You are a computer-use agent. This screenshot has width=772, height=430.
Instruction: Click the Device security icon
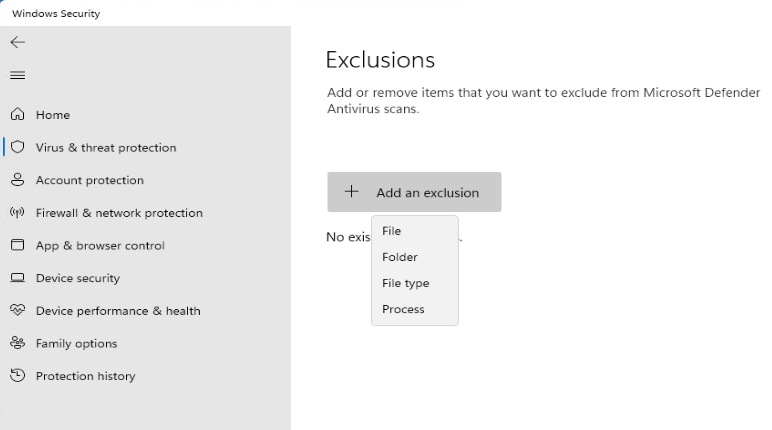pos(17,278)
